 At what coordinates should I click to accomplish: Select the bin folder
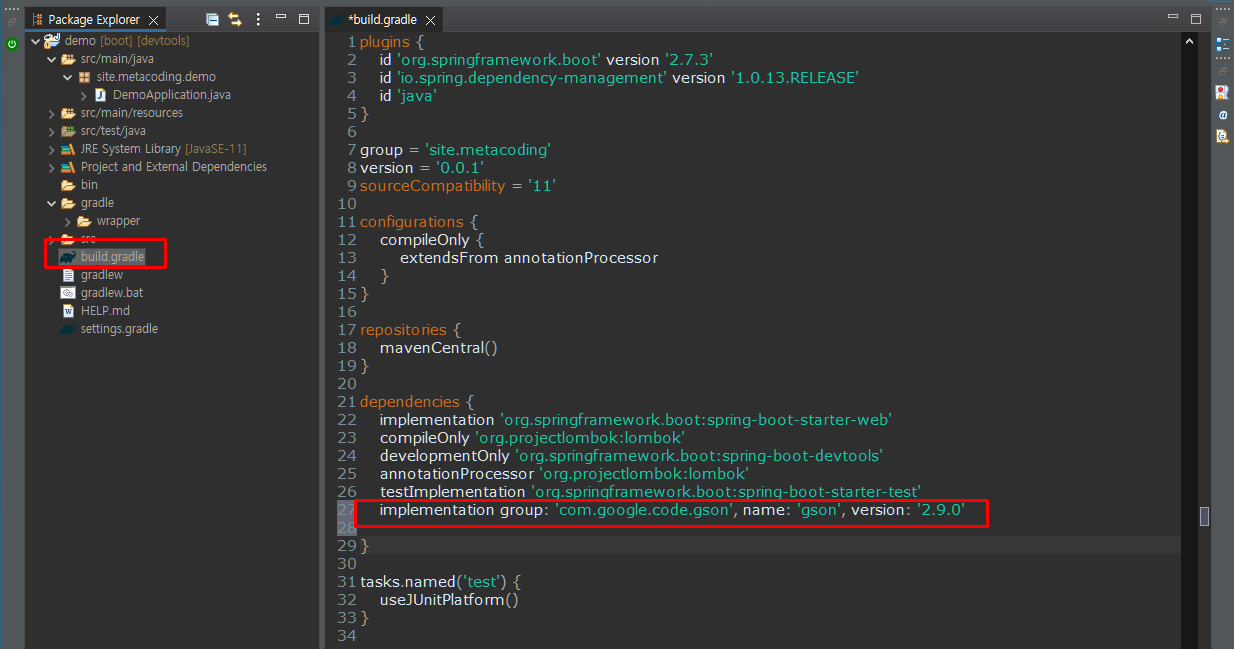tap(80, 185)
